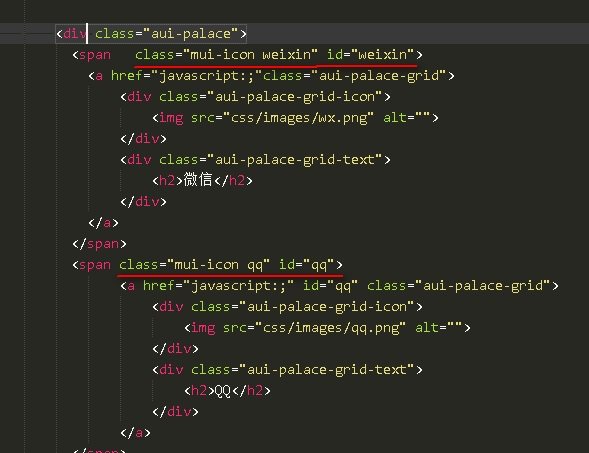Click the id="weixin" attribute value

pos(382,55)
